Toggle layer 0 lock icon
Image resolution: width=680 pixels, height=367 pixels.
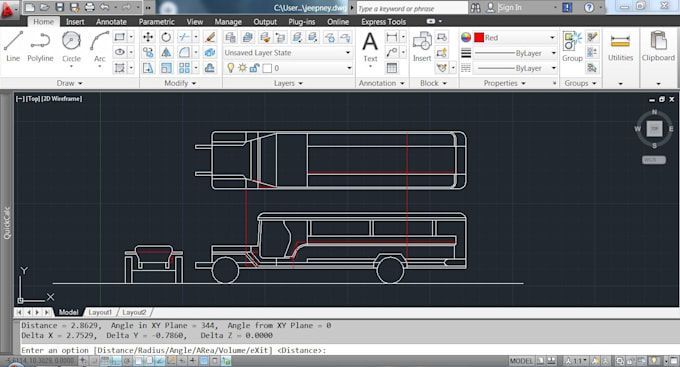(x=255, y=68)
